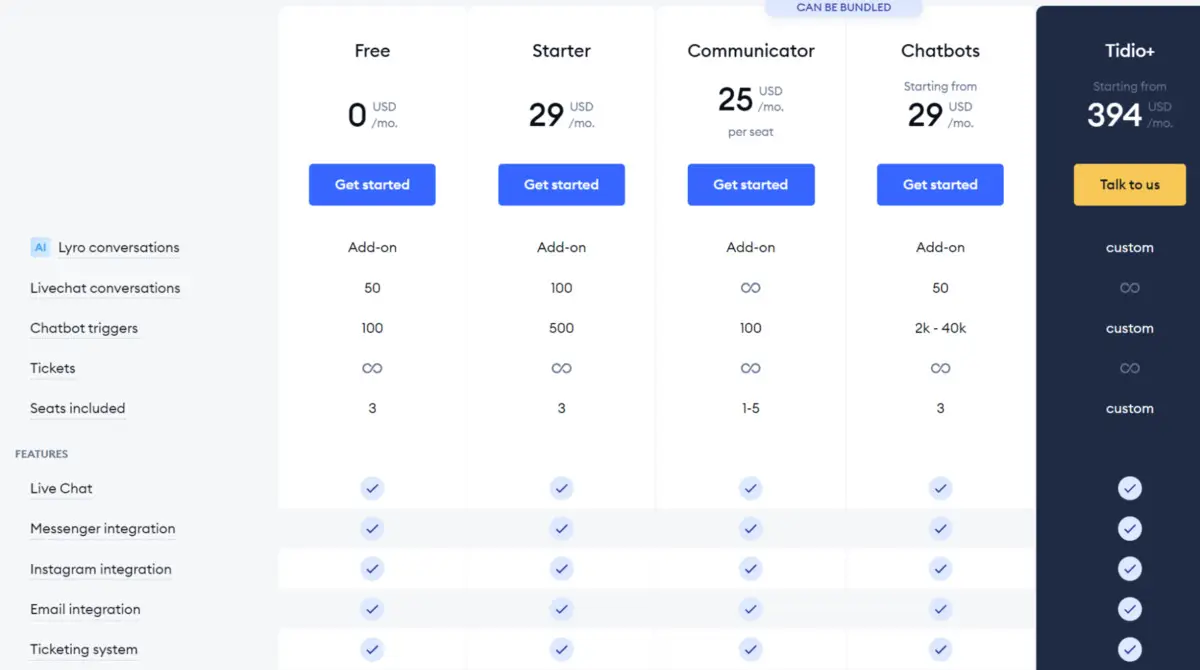This screenshot has height=670, width=1200.
Task: Click the Live Chat checkmark in Free column
Action: coord(372,488)
